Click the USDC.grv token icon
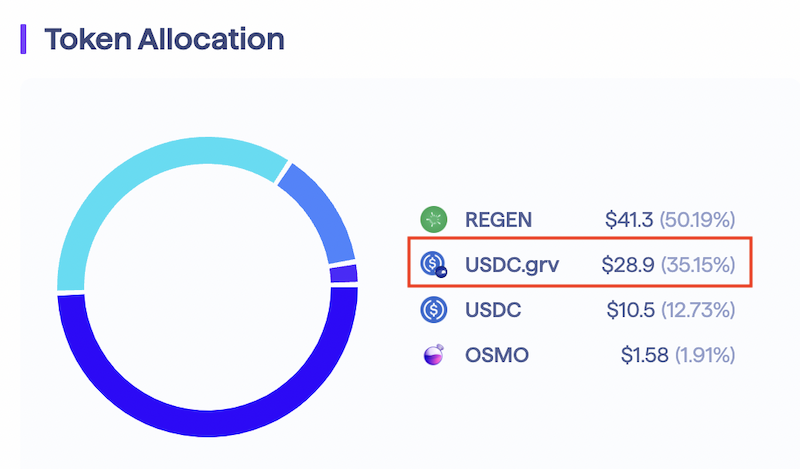Viewport: 800px width, 469px height. click(x=434, y=265)
